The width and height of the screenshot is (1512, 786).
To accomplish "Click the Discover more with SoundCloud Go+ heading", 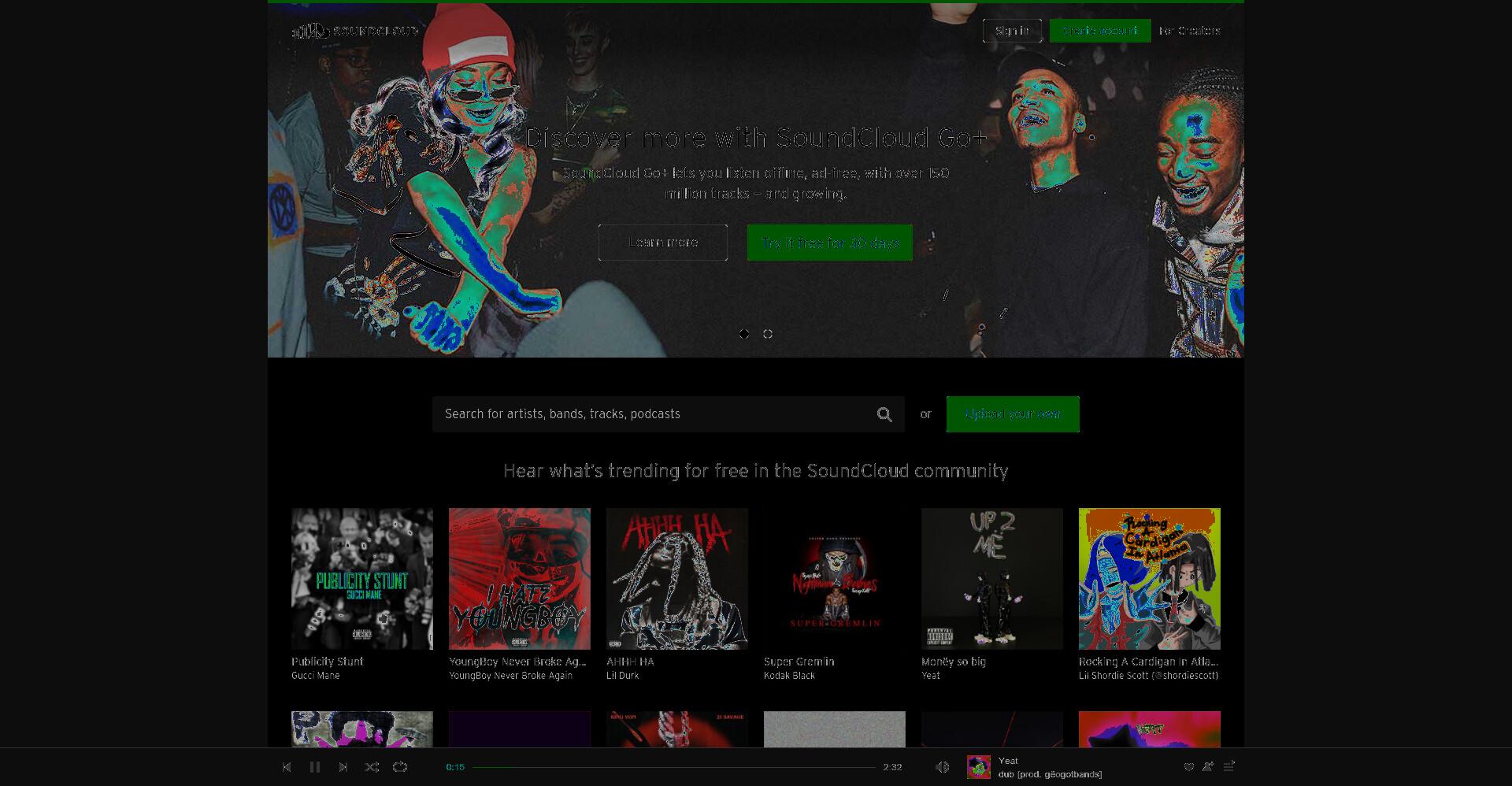I will (756, 139).
